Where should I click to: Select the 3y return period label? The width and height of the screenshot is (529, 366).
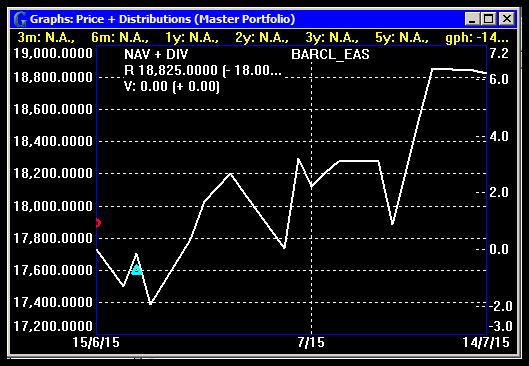tap(332, 37)
